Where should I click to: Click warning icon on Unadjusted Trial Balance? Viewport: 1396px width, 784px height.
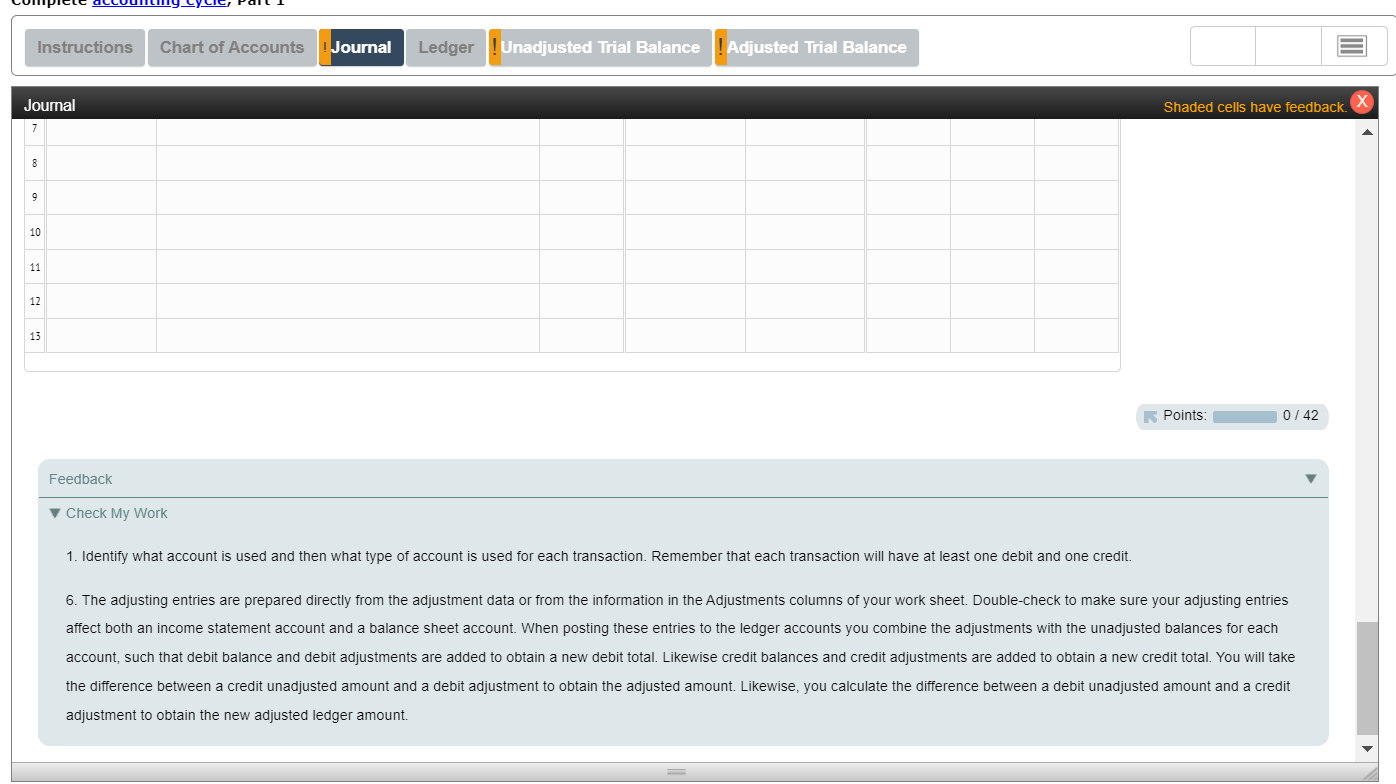point(493,46)
